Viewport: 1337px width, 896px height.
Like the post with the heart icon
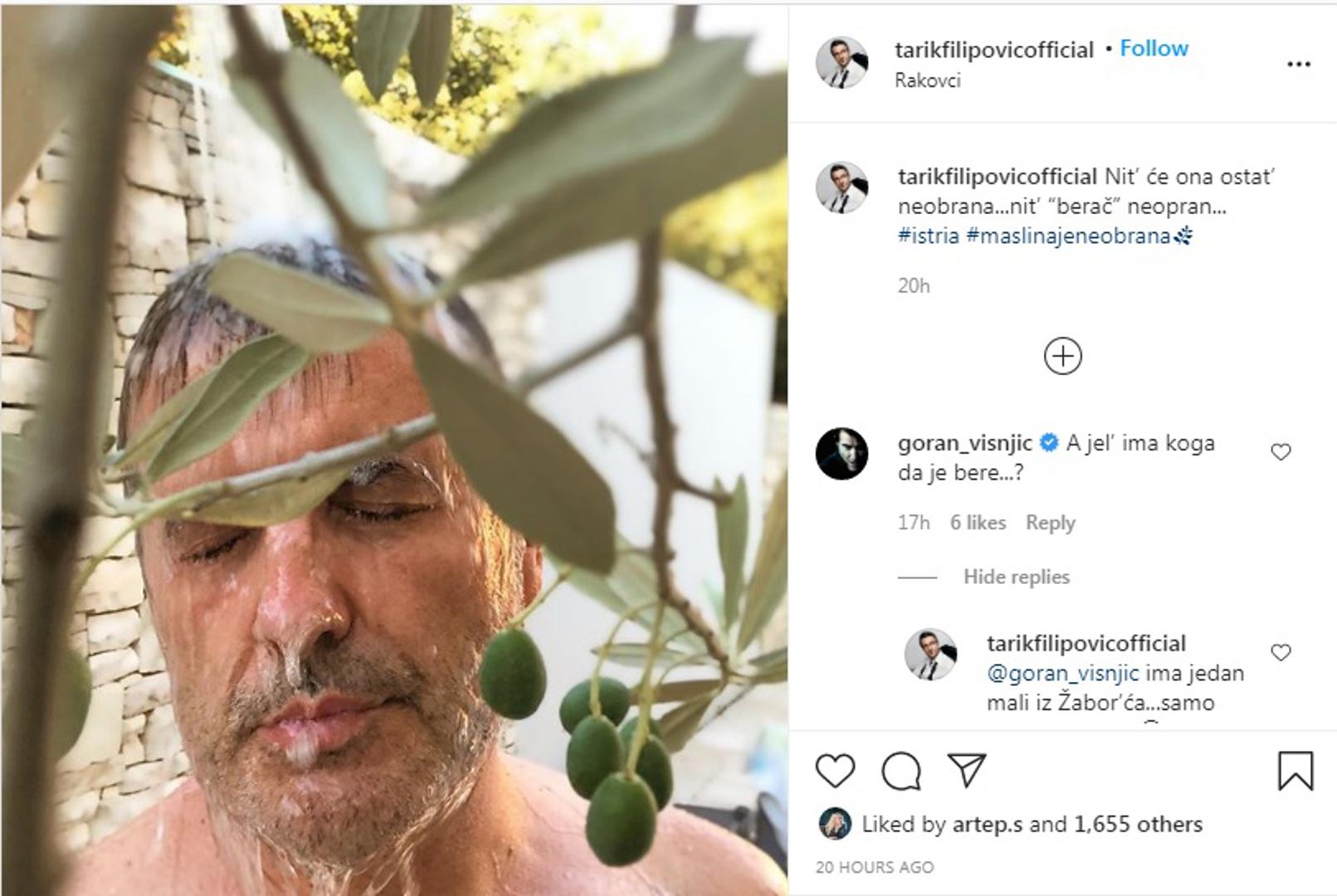click(835, 771)
